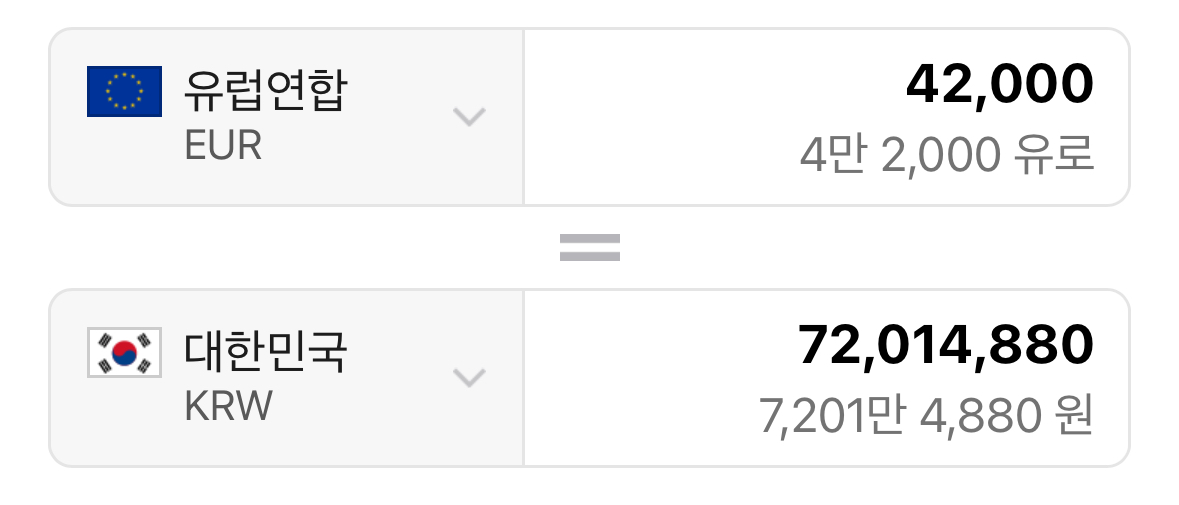Click the EUR currency code label
The height and width of the screenshot is (505, 1179).
pos(223,146)
